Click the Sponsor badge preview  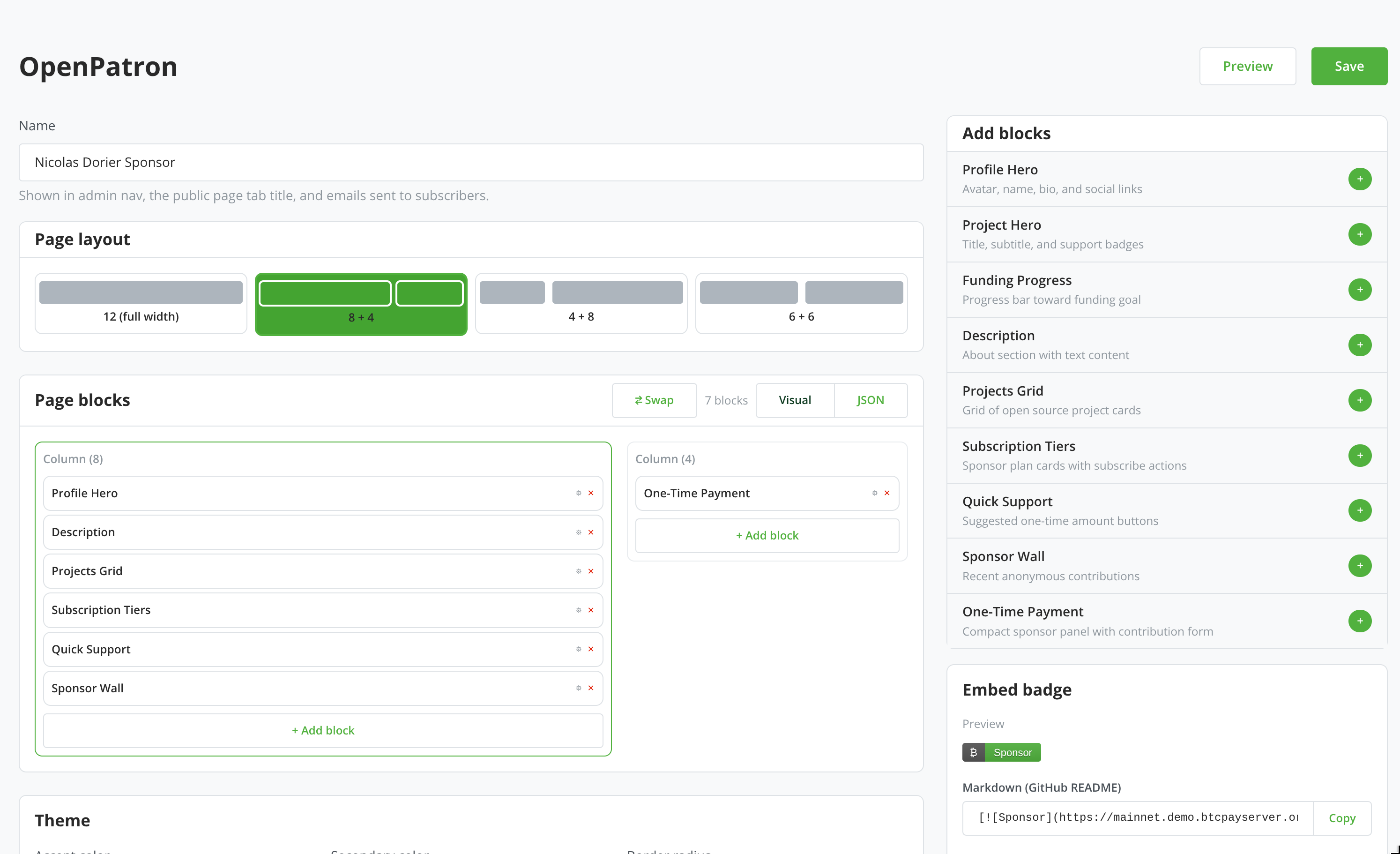click(1001, 752)
